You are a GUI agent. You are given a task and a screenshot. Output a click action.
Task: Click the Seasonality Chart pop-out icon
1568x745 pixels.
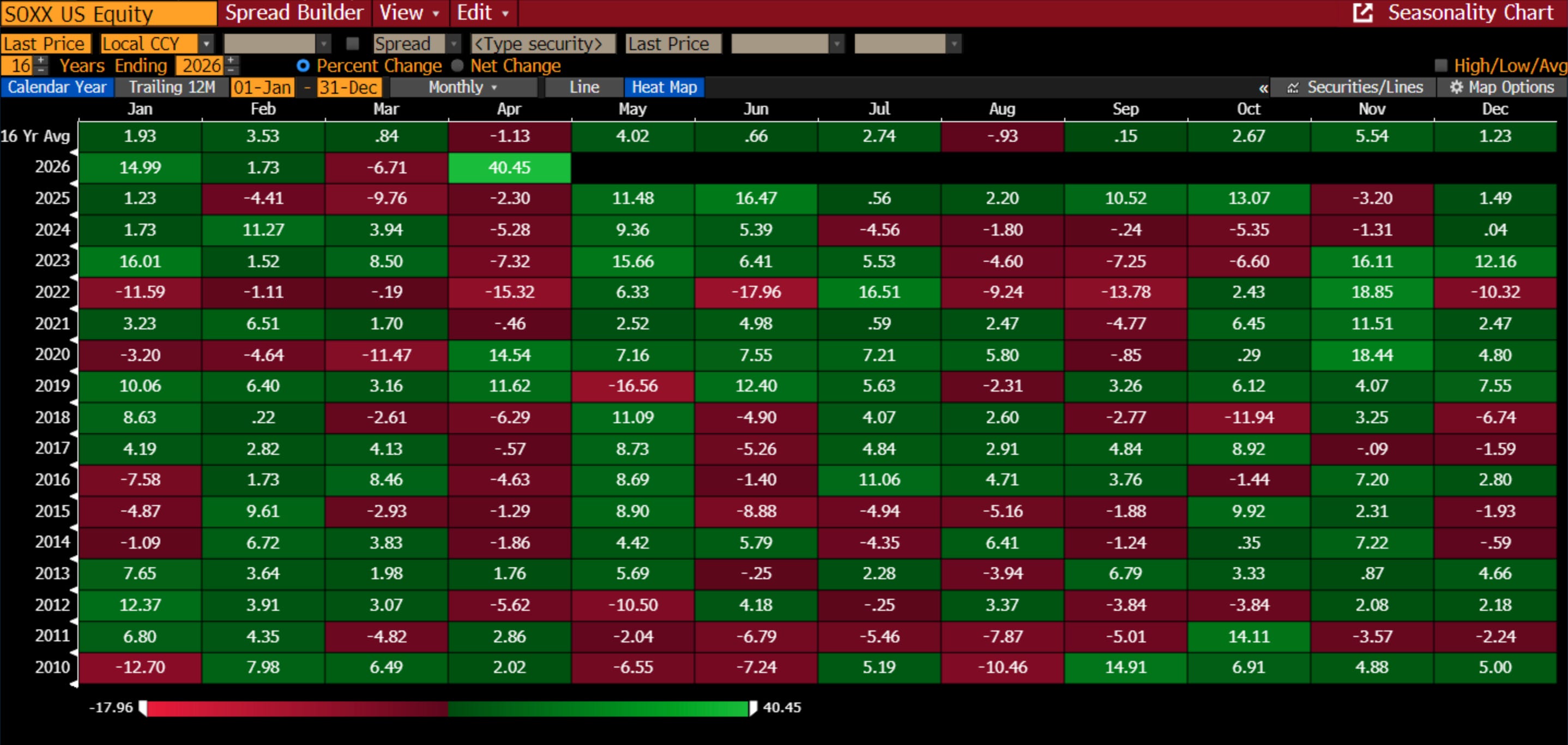(1362, 13)
